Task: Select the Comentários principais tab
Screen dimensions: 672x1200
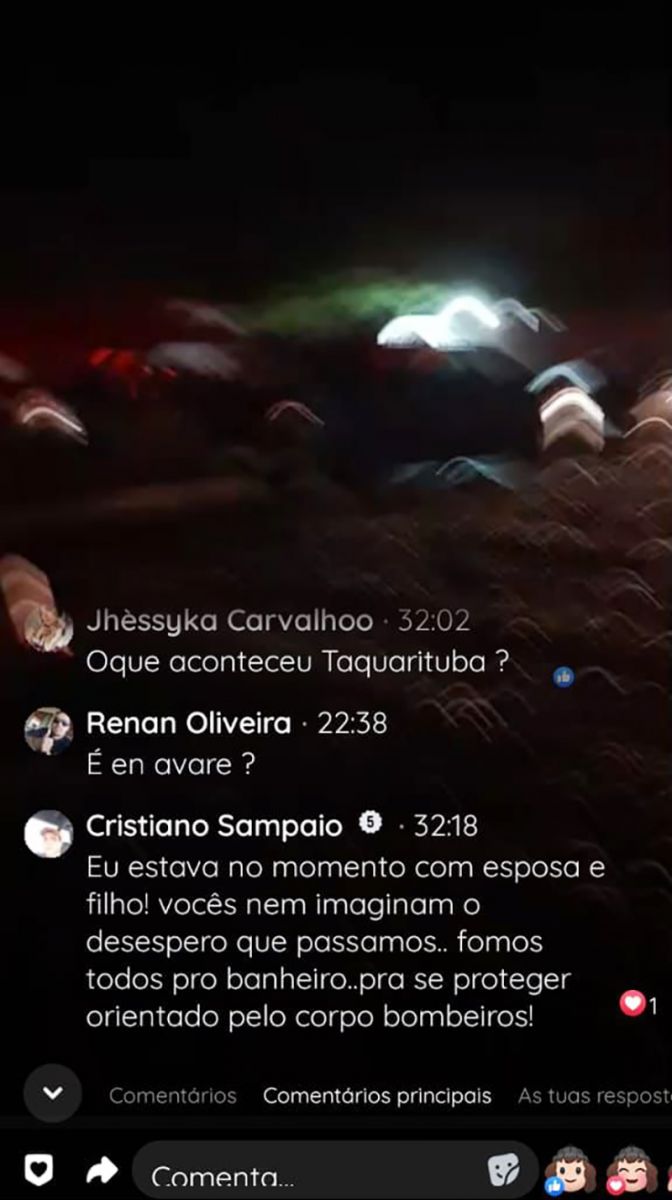Action: point(377,1095)
